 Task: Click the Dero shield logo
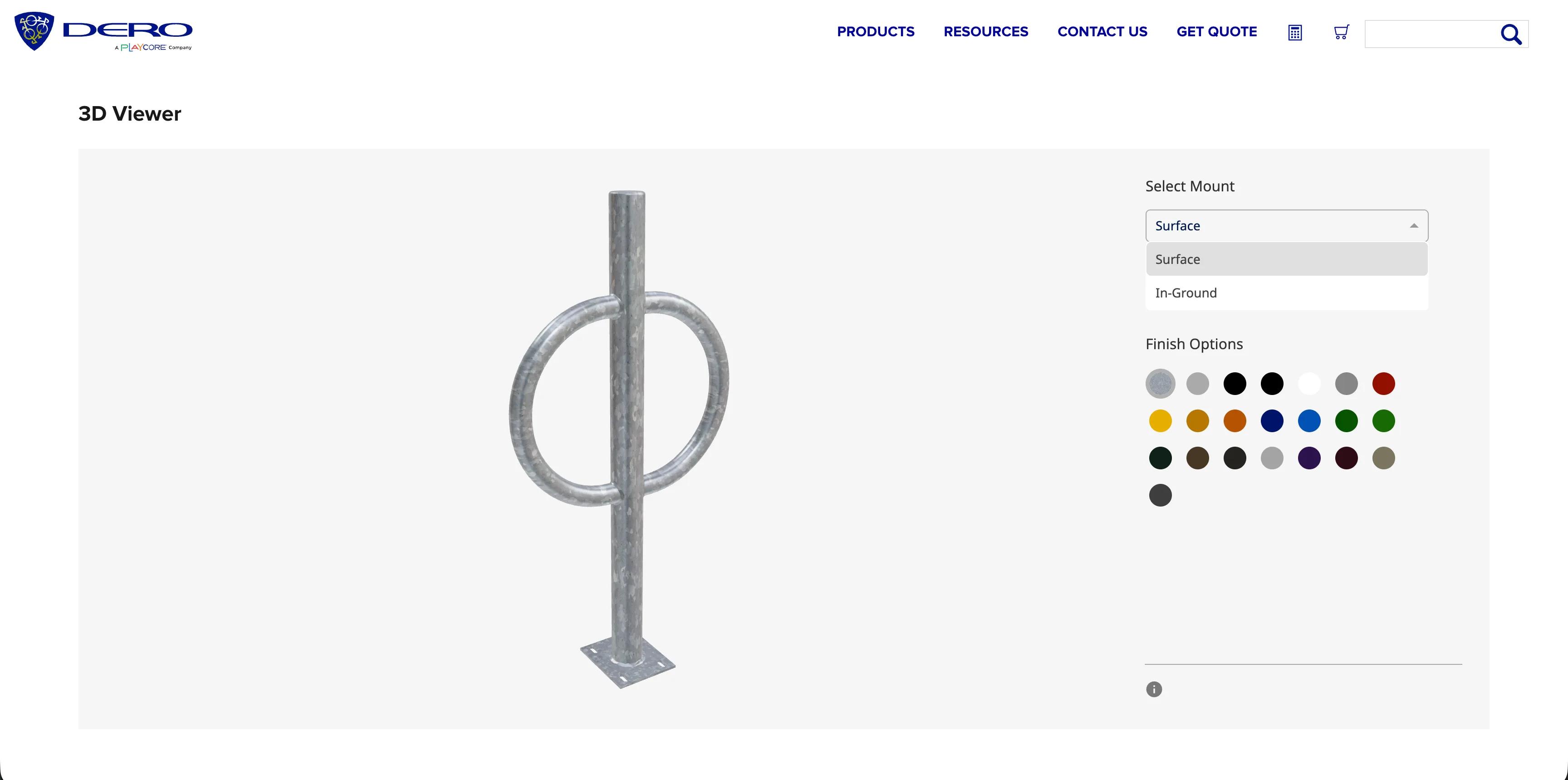34,30
